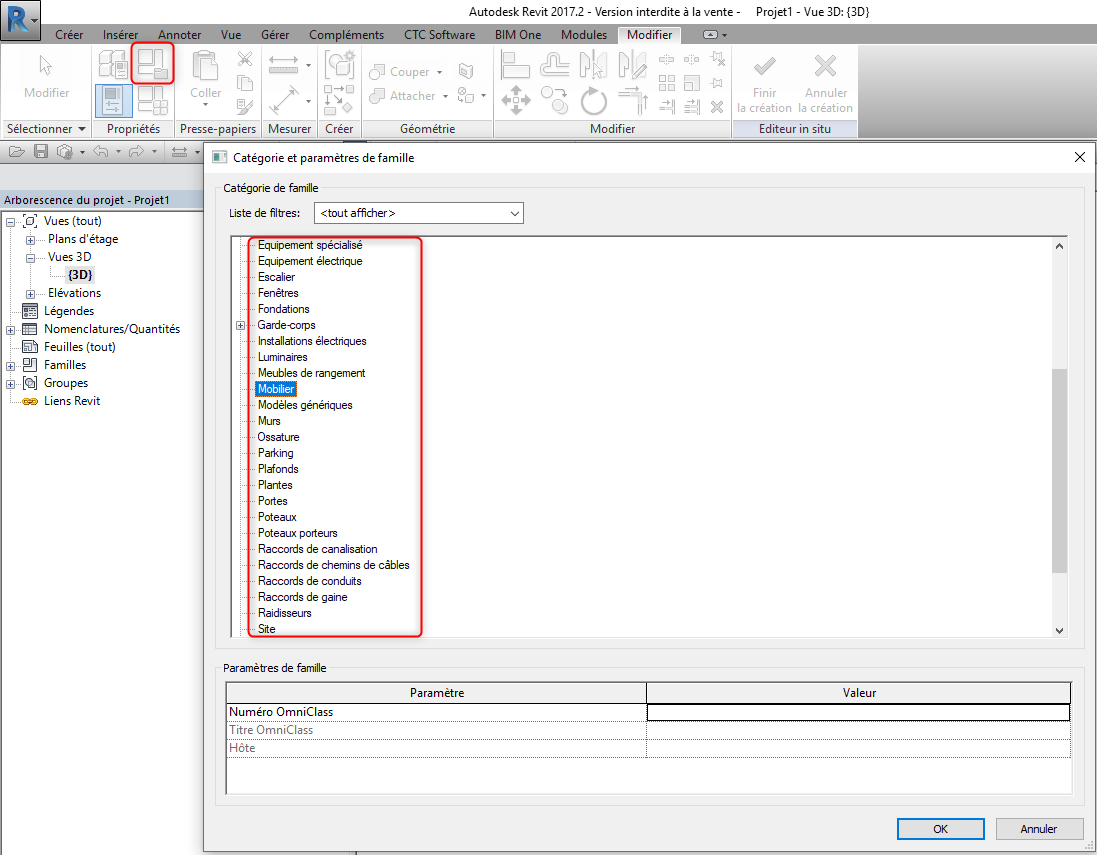Expand the Garde-corps category node
The width and height of the screenshot is (1097, 855).
click(240, 325)
